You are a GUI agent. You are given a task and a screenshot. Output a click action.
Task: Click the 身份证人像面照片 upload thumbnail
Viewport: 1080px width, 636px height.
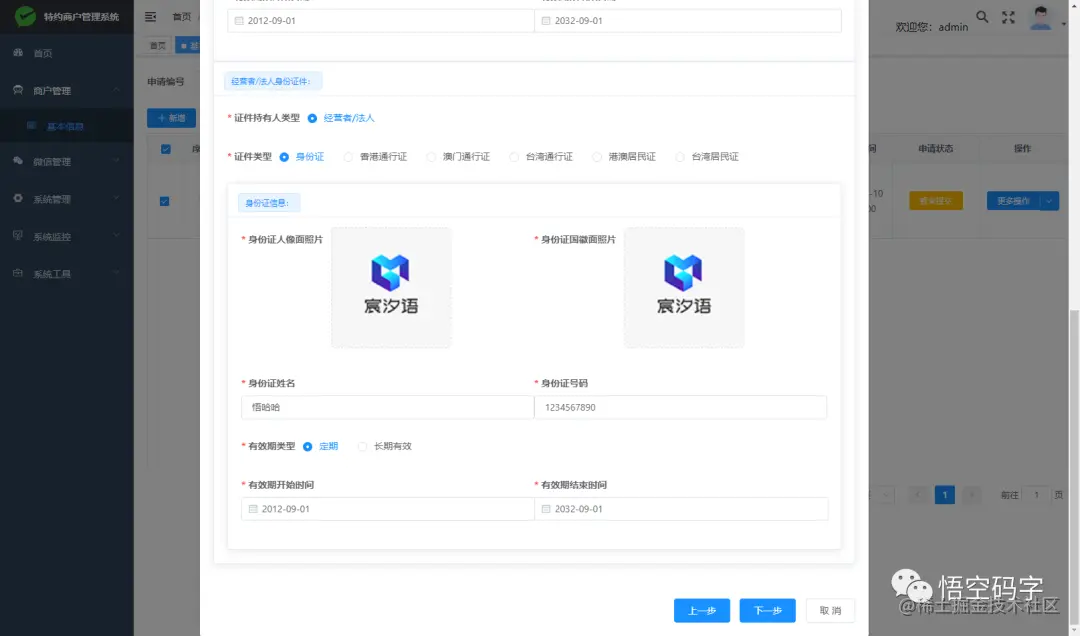(x=391, y=287)
